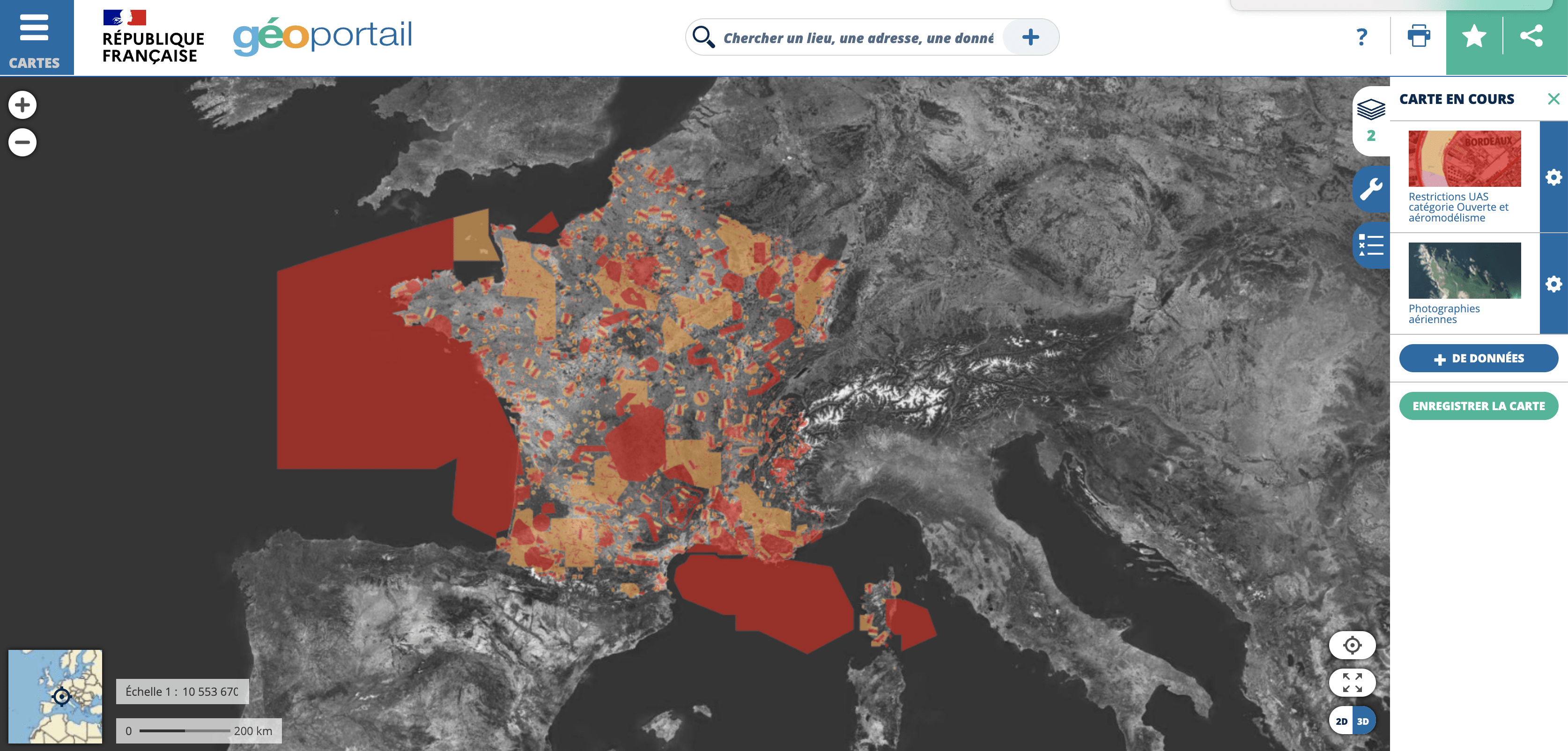Click the République Française logo

point(153,37)
